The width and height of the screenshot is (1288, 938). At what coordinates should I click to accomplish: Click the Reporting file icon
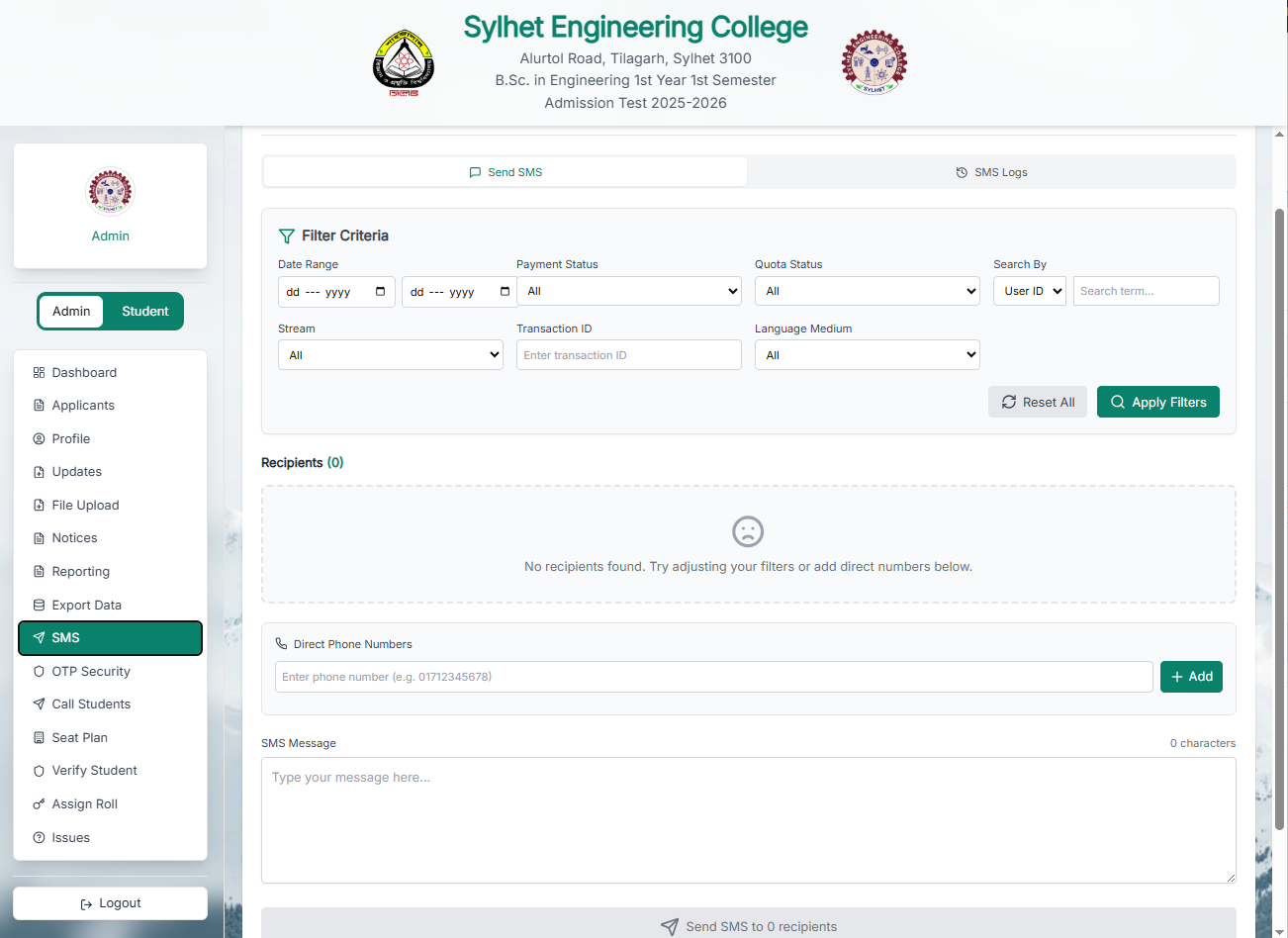[x=39, y=572]
